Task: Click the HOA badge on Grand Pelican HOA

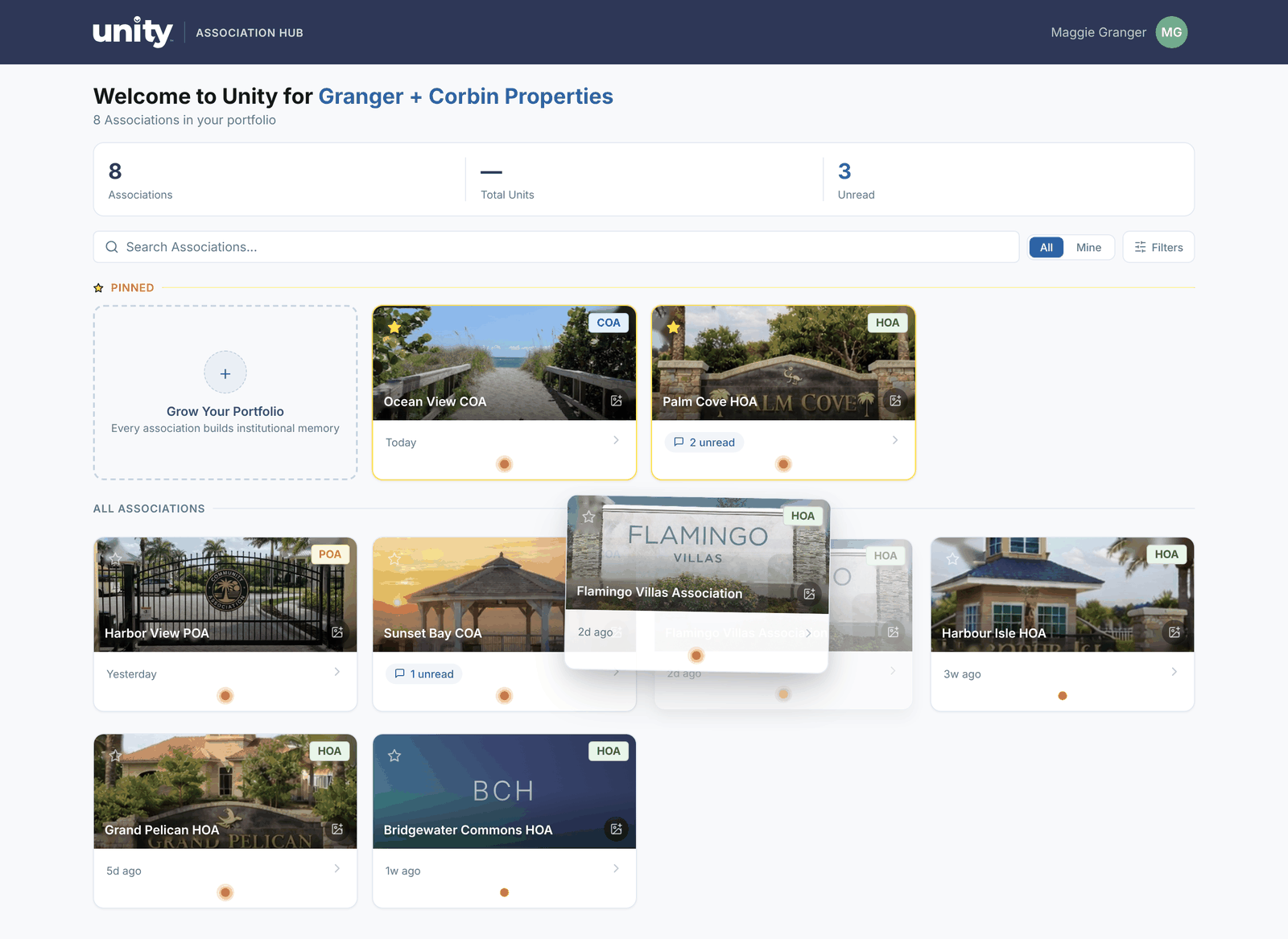Action: click(329, 751)
